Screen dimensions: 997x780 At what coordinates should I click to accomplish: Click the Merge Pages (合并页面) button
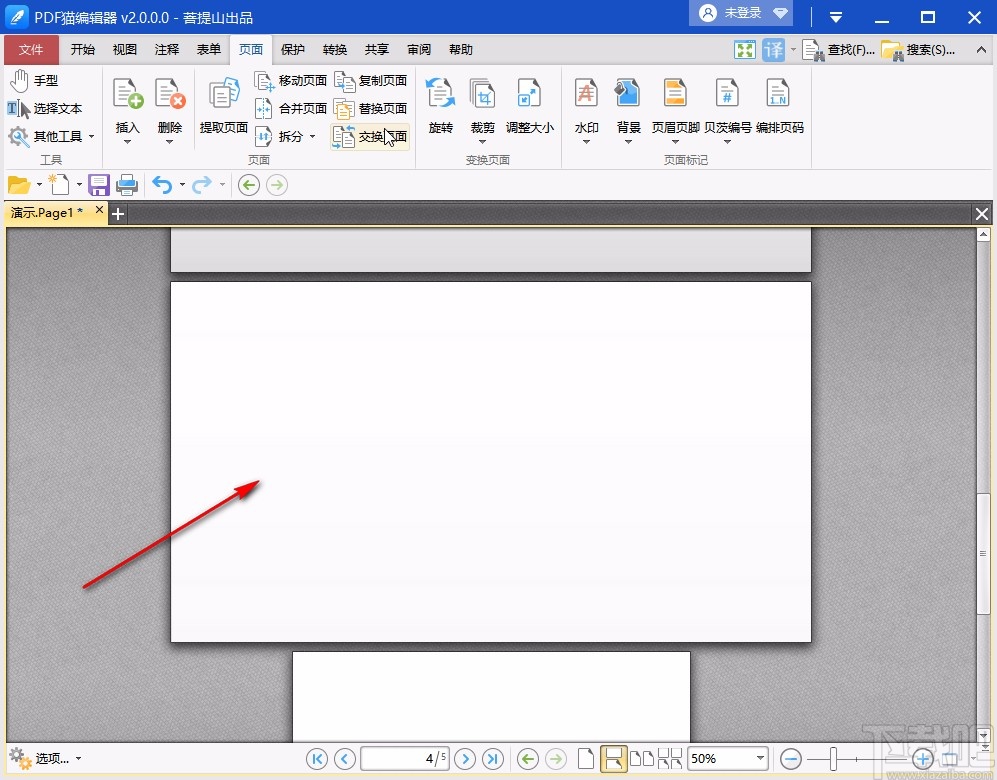point(291,109)
